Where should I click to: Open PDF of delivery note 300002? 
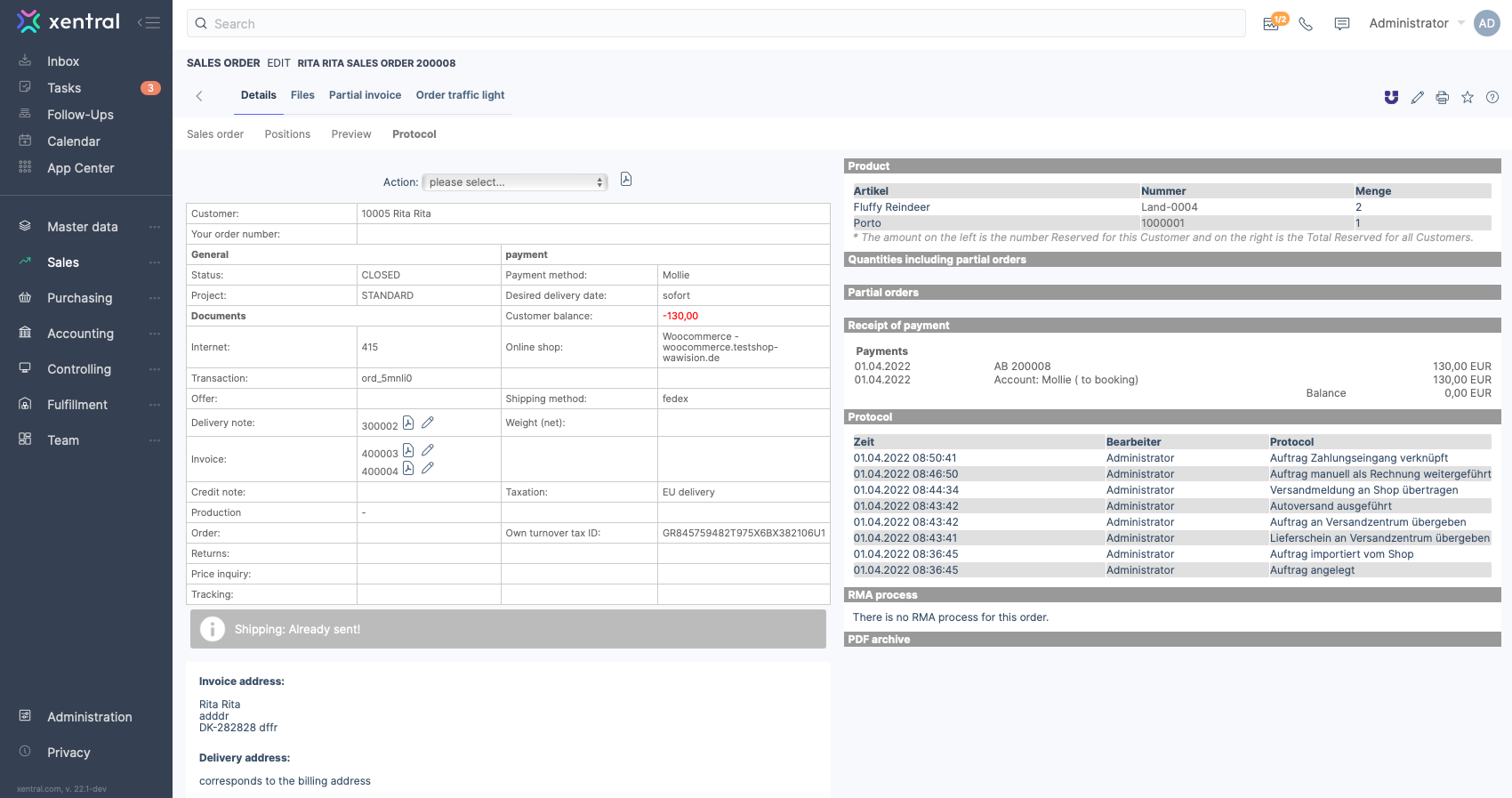click(408, 423)
